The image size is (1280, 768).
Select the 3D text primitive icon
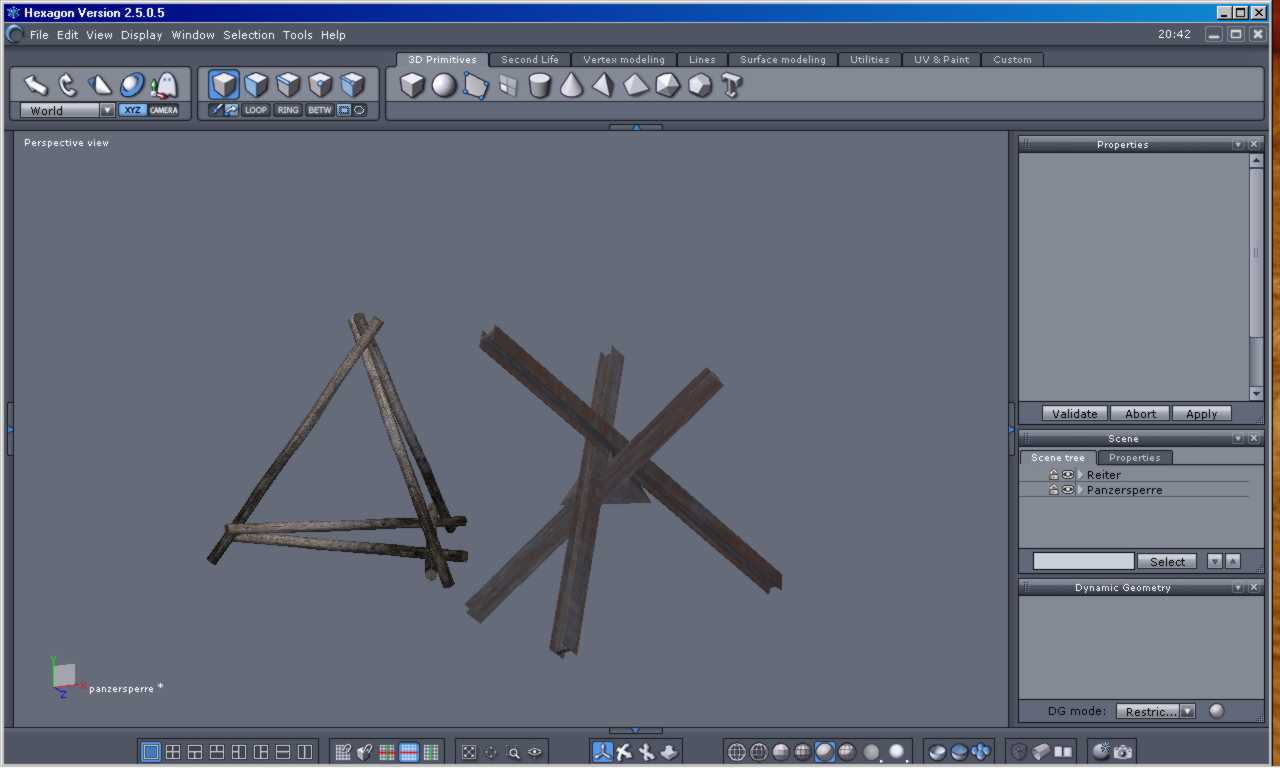[x=731, y=86]
